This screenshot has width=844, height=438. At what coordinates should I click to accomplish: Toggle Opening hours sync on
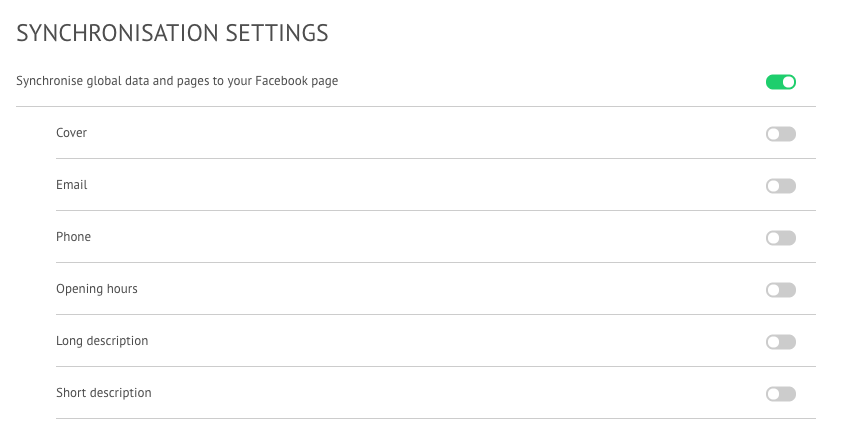[x=780, y=290]
